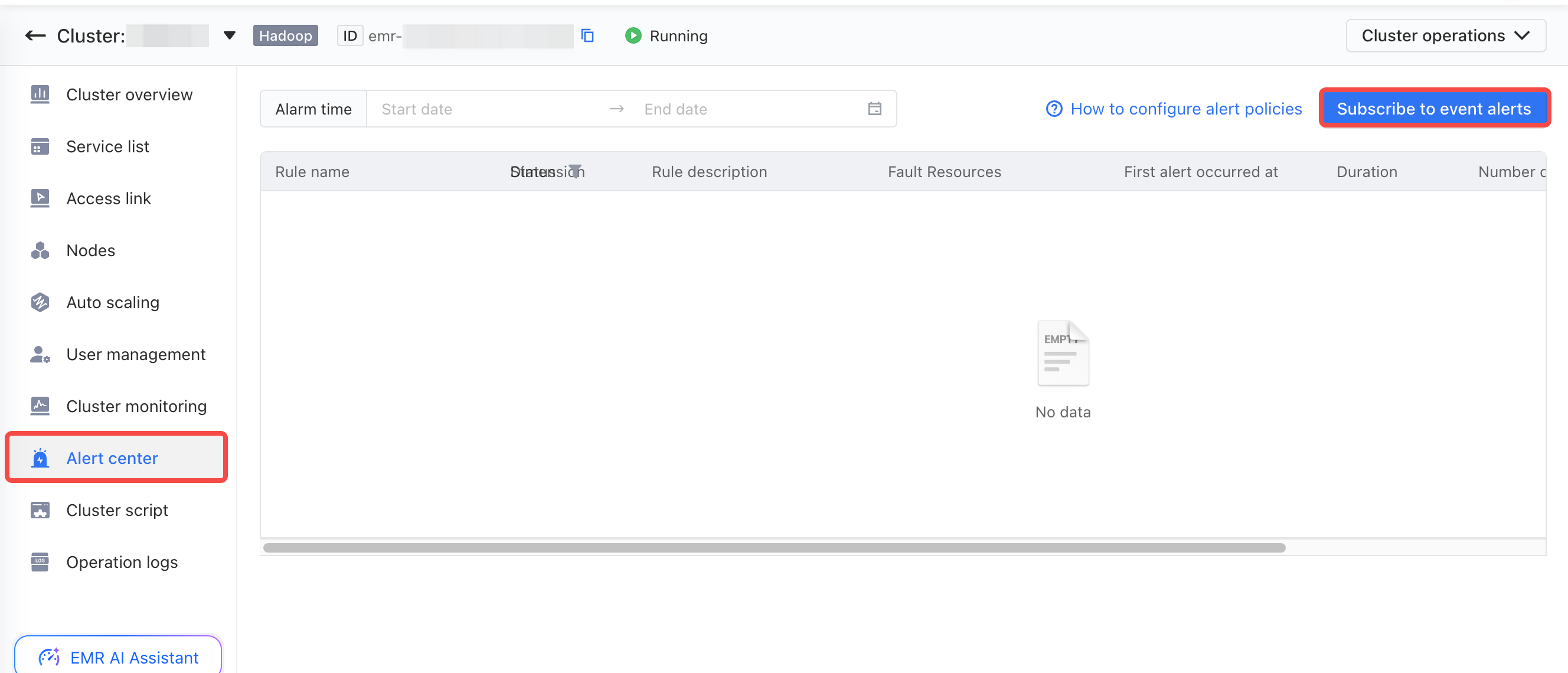Click the horizontal table scrollbar
Viewport: 1568px width, 673px height.
(x=775, y=548)
